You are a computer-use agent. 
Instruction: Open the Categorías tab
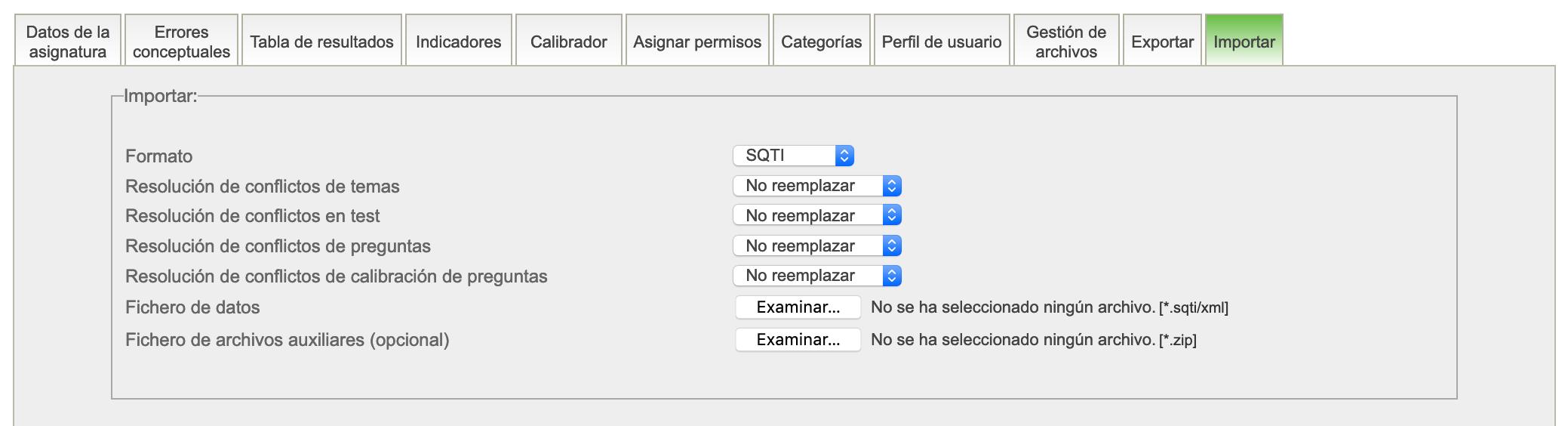click(x=821, y=42)
